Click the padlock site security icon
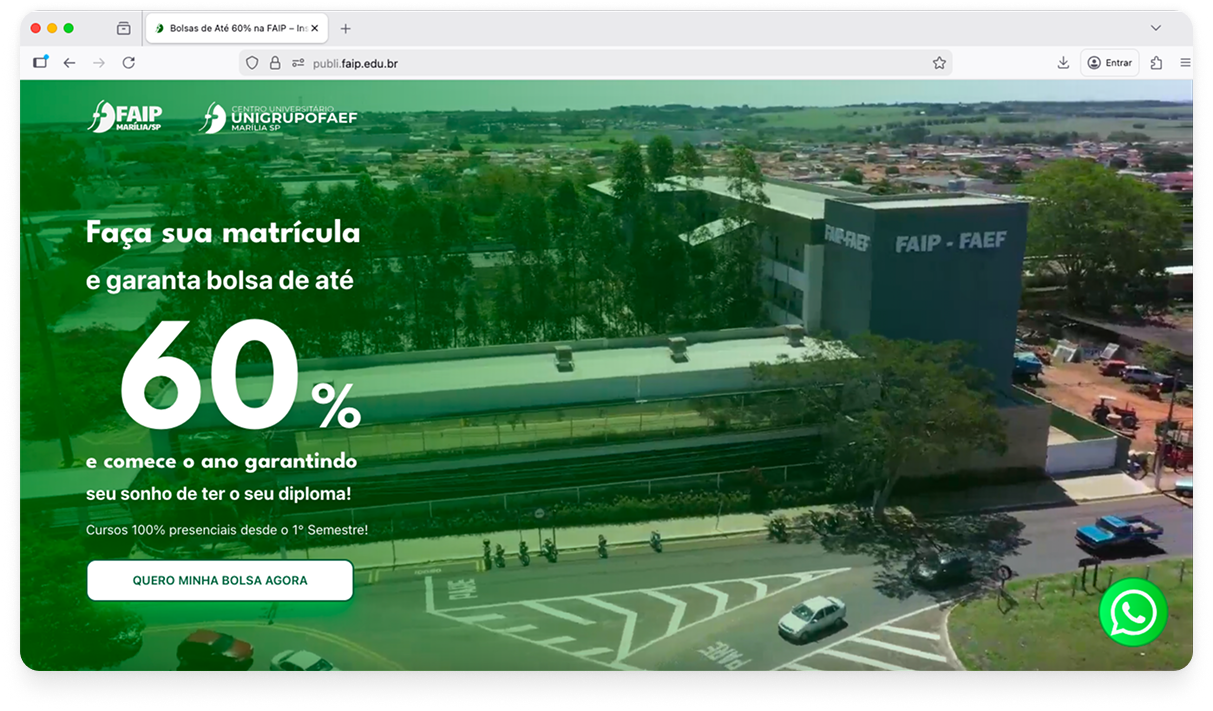 [x=275, y=63]
